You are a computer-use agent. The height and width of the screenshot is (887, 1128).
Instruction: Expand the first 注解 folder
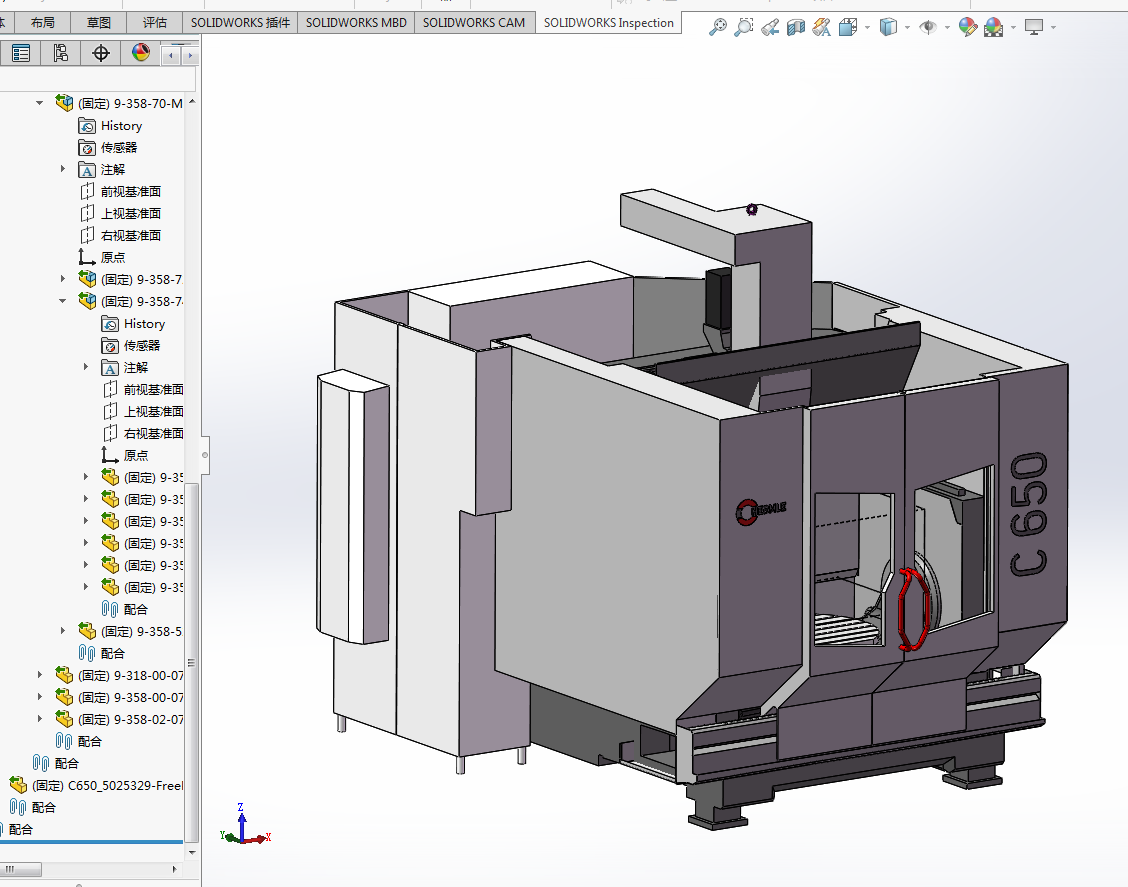click(x=63, y=170)
